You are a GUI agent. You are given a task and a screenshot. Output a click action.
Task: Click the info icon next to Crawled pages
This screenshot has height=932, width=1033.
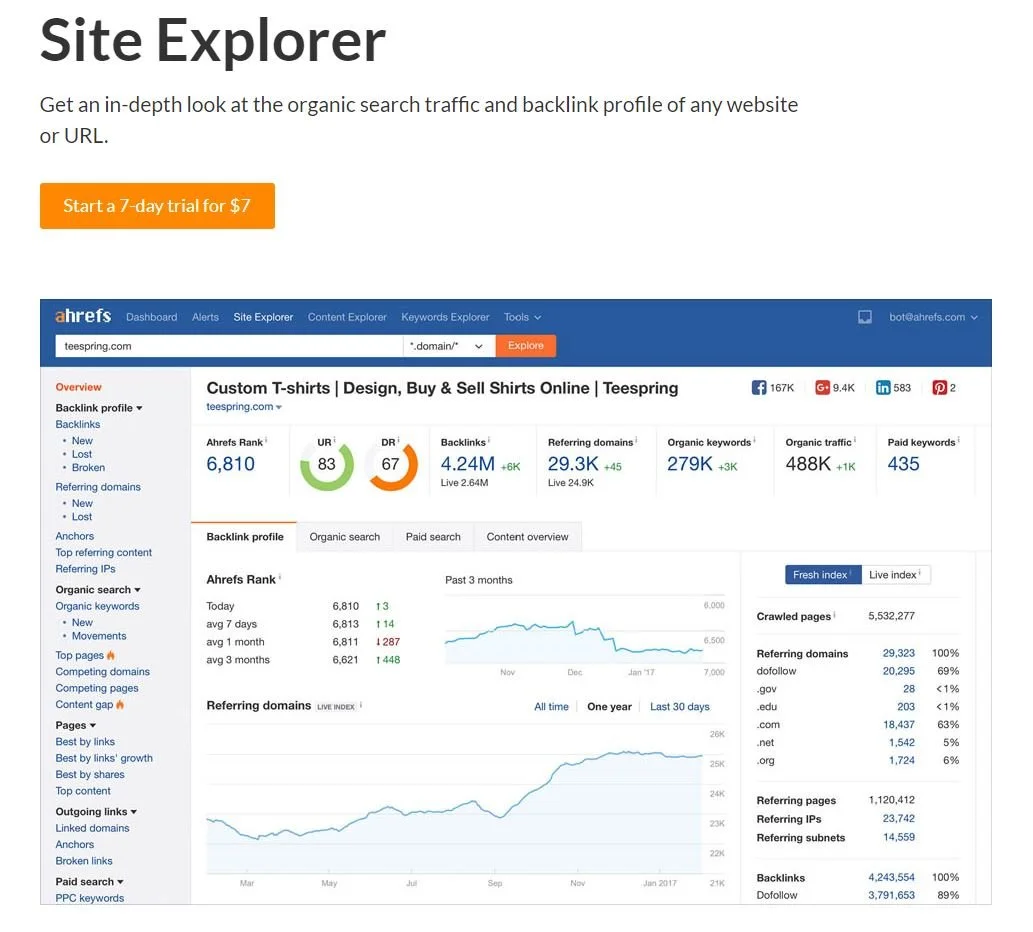pyautogui.click(x=835, y=615)
